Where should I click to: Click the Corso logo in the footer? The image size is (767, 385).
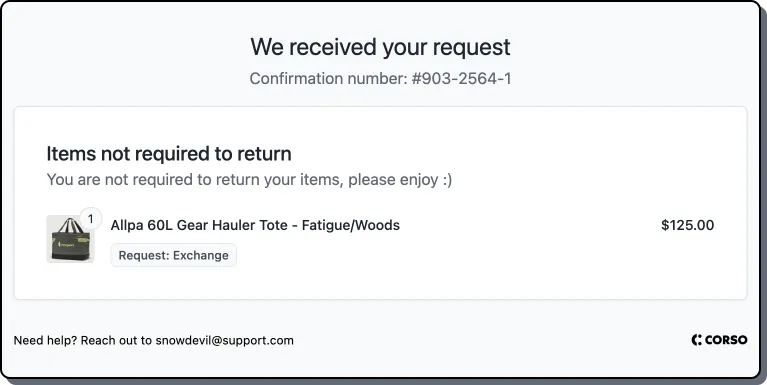pos(719,340)
